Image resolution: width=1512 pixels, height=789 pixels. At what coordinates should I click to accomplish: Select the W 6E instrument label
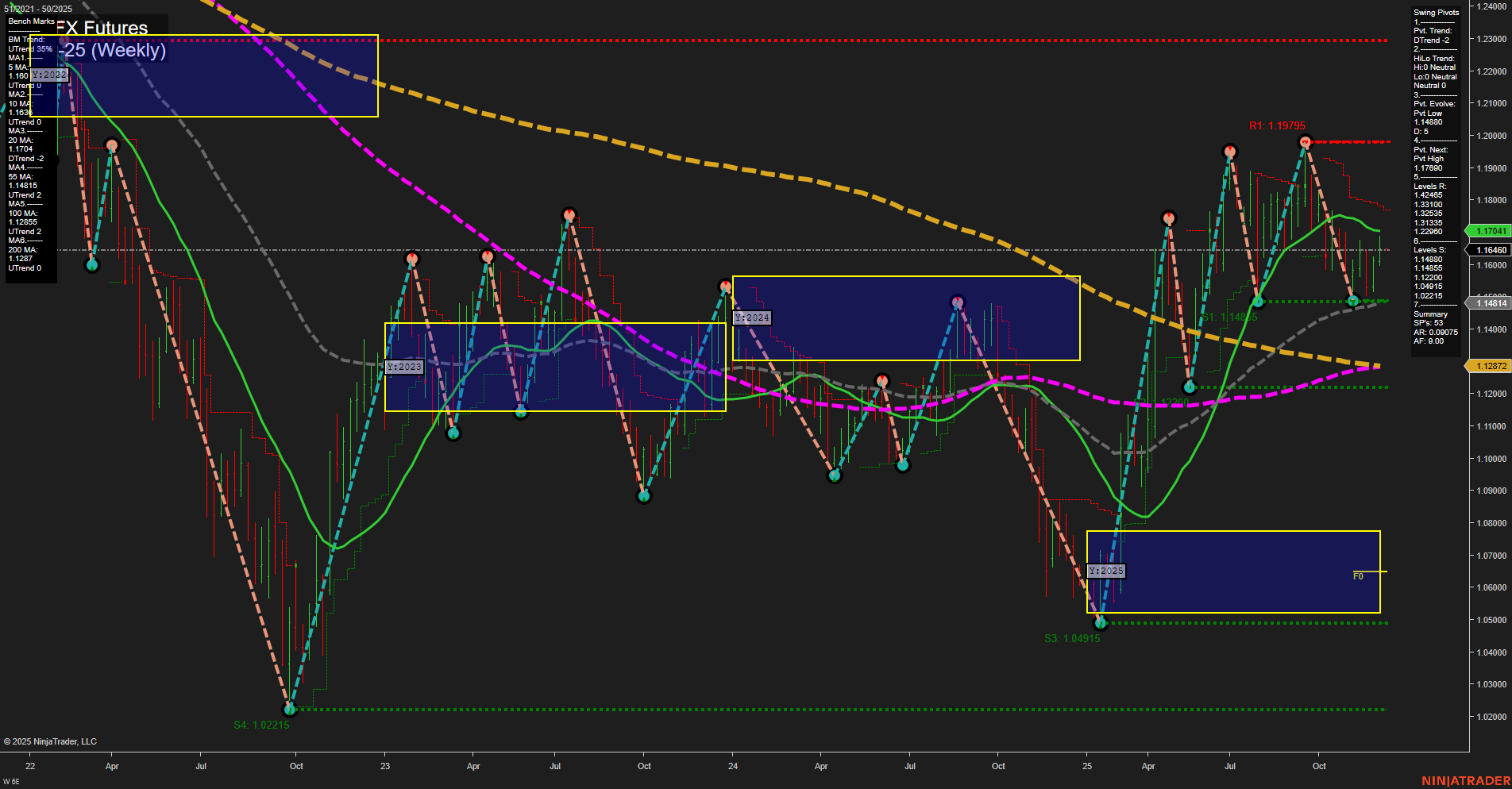coord(11,781)
